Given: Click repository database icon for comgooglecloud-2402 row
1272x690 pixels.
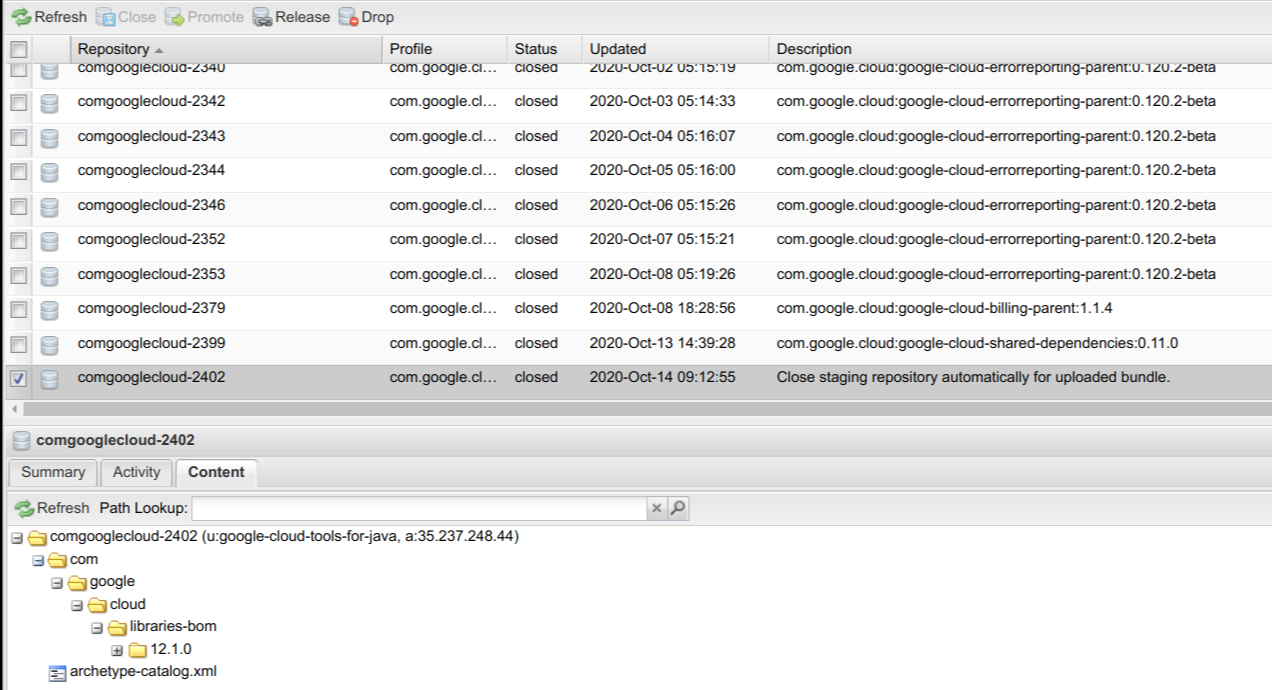Looking at the screenshot, I should click(x=49, y=378).
